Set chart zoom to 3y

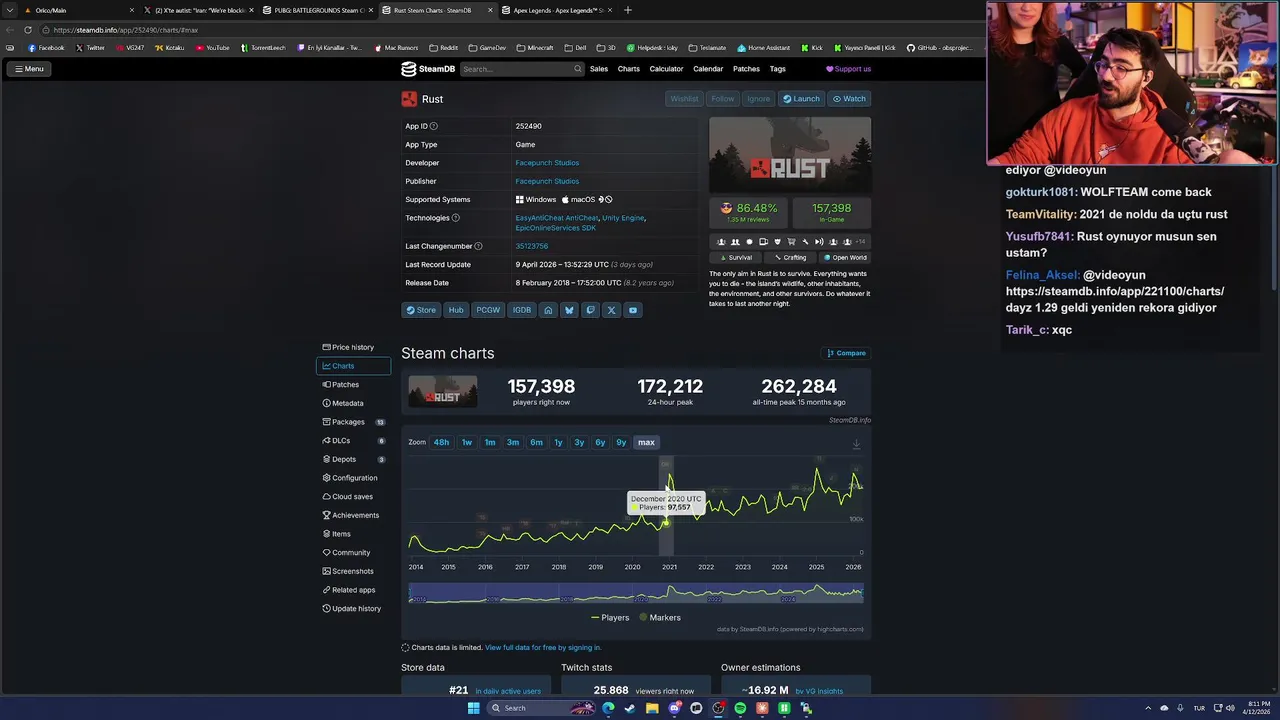(579, 442)
